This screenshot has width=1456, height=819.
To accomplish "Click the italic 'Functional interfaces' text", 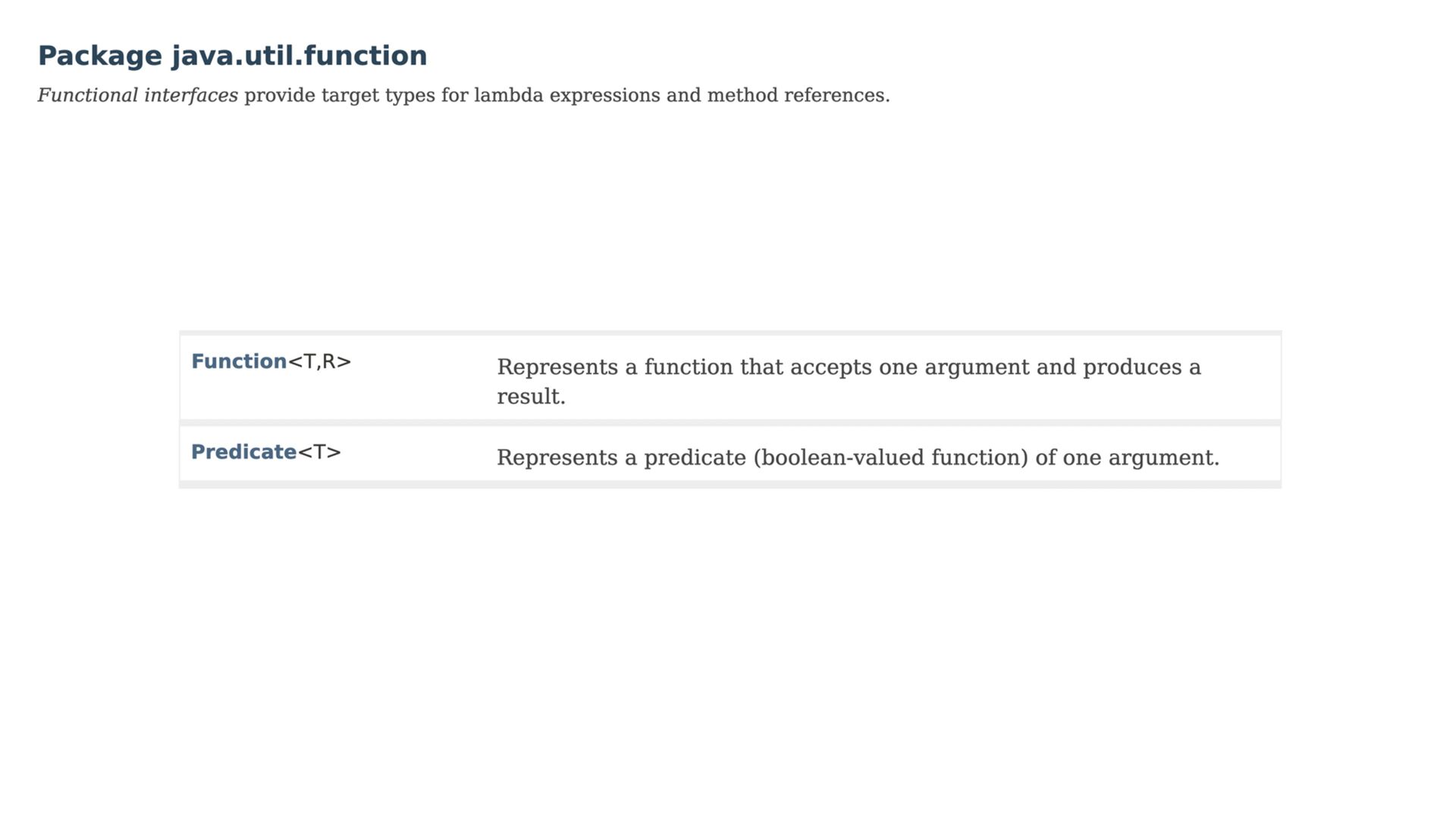I will point(137,96).
